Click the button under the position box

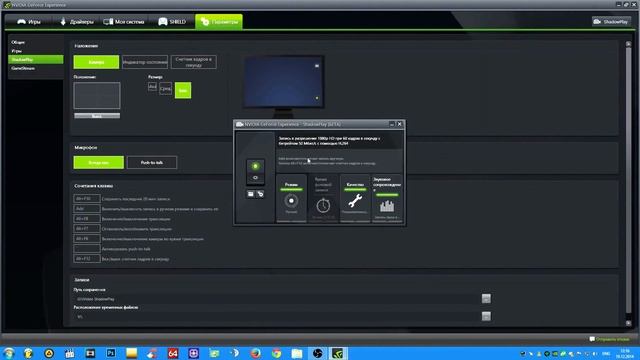97,116
